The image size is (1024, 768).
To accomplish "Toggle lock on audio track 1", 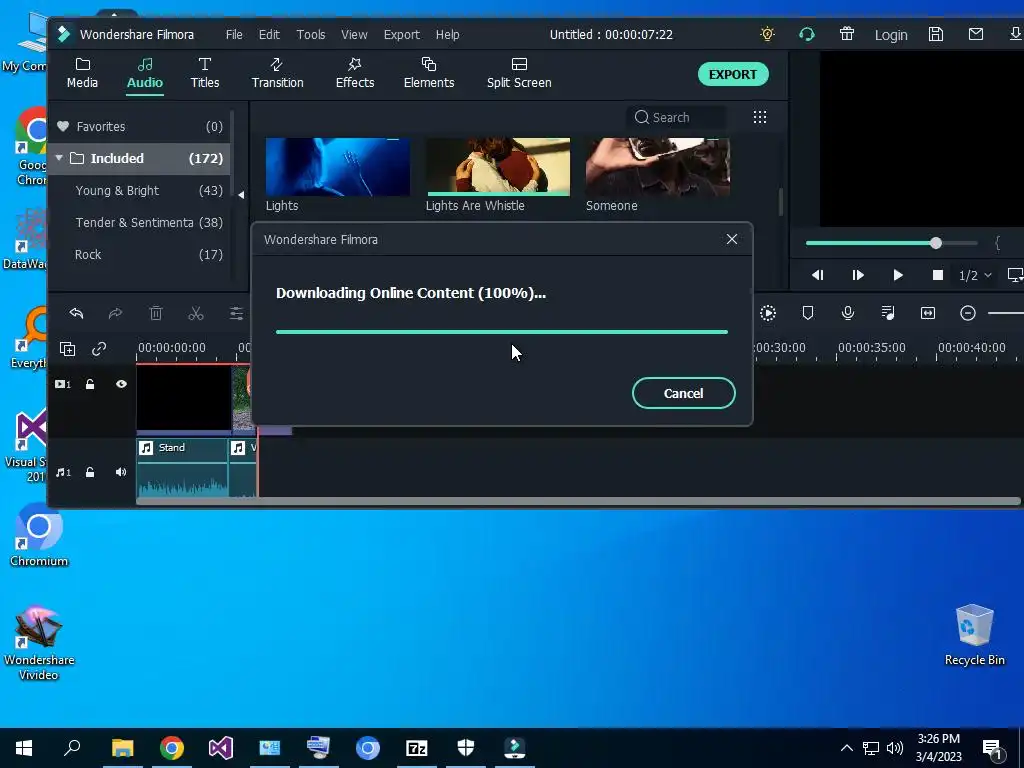I will point(90,472).
